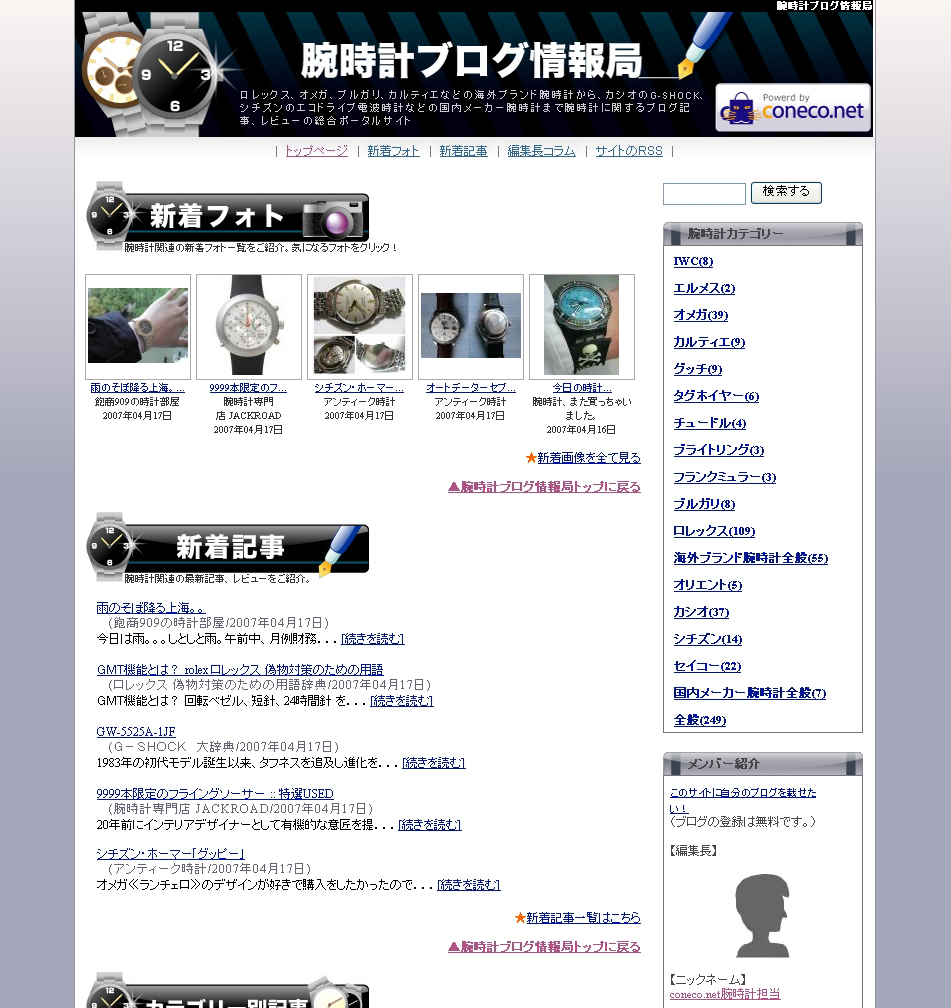Select the カルティエ(9) category
This screenshot has width=951, height=1008.
[x=709, y=342]
